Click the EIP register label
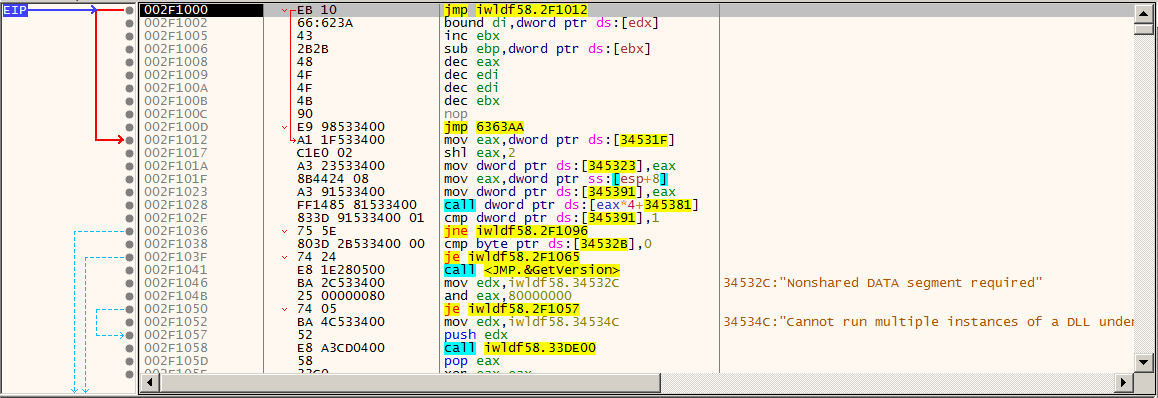 click(x=16, y=11)
